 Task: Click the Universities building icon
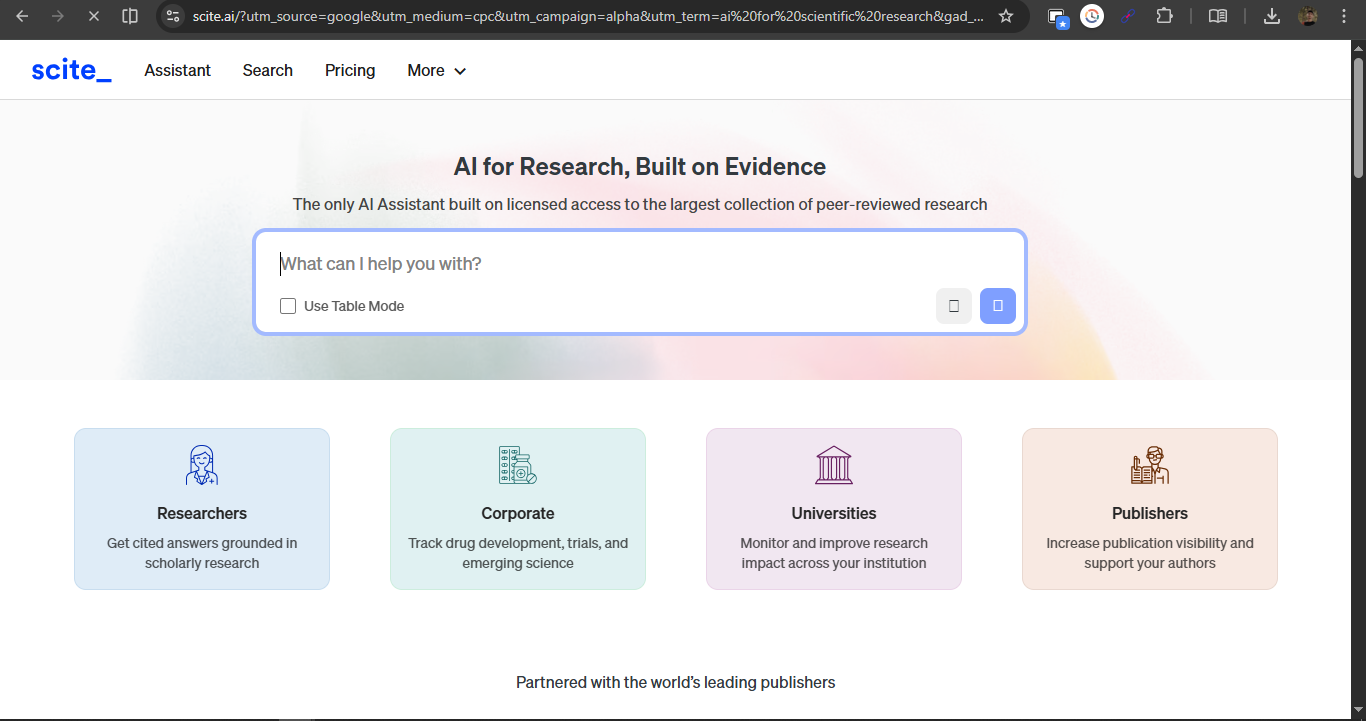[x=833, y=464]
